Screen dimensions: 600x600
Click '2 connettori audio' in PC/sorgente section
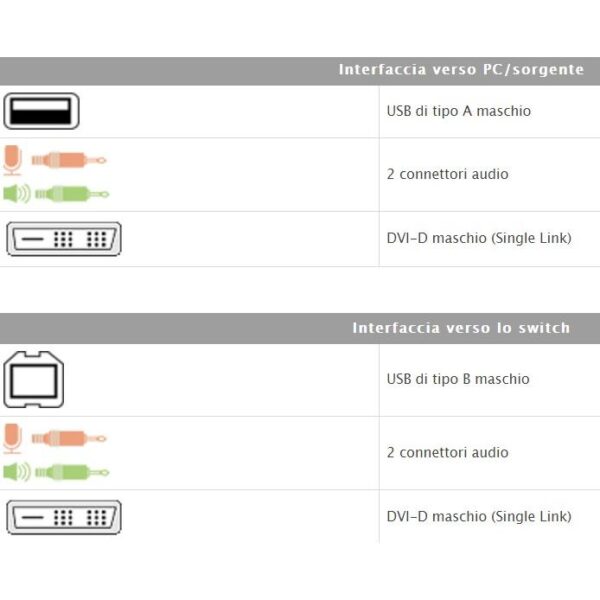447,174
